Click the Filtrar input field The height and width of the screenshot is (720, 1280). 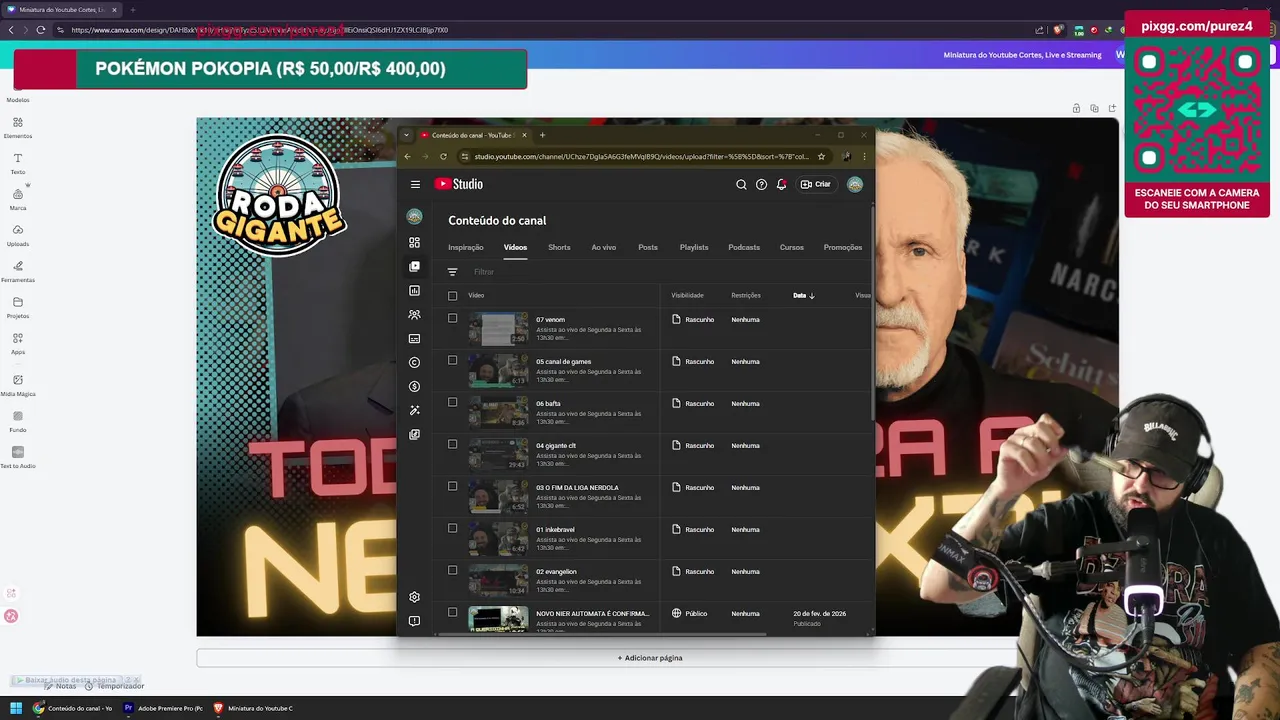(484, 272)
